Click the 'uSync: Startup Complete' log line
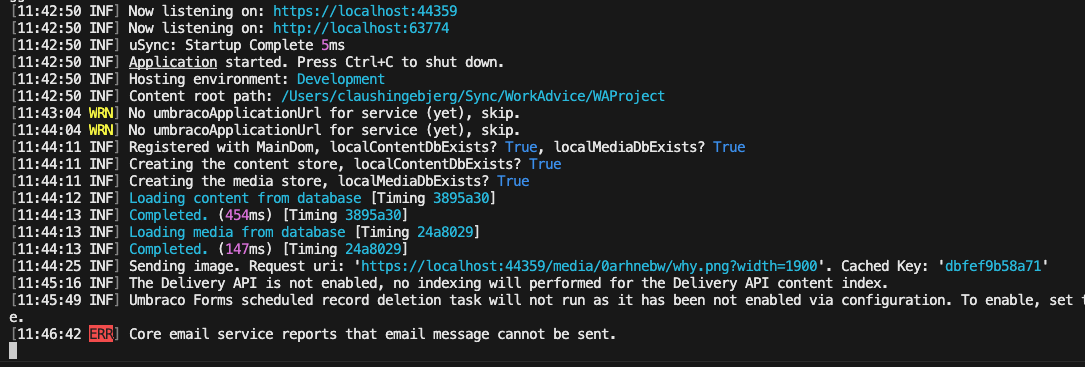The width and height of the screenshot is (1085, 367). tap(237, 46)
